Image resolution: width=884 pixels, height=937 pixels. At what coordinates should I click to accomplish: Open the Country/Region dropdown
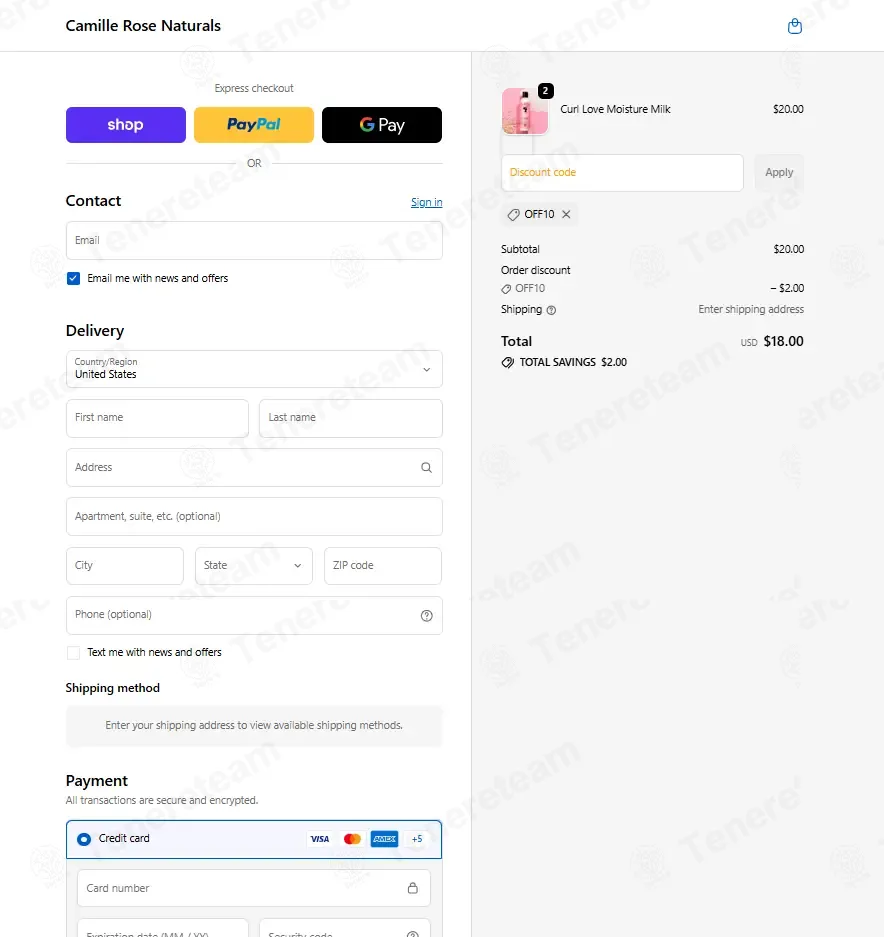(x=254, y=369)
